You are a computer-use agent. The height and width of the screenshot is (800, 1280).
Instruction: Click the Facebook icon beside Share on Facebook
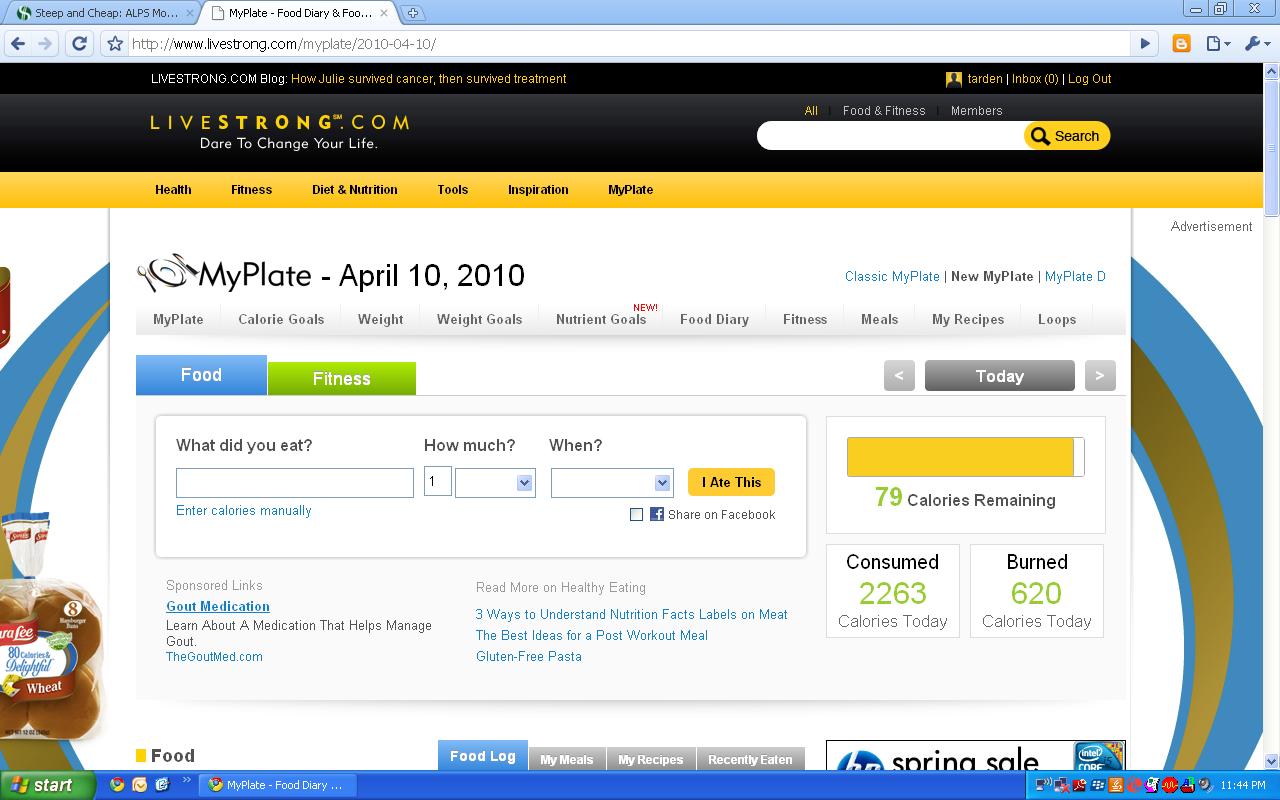pyautogui.click(x=657, y=514)
